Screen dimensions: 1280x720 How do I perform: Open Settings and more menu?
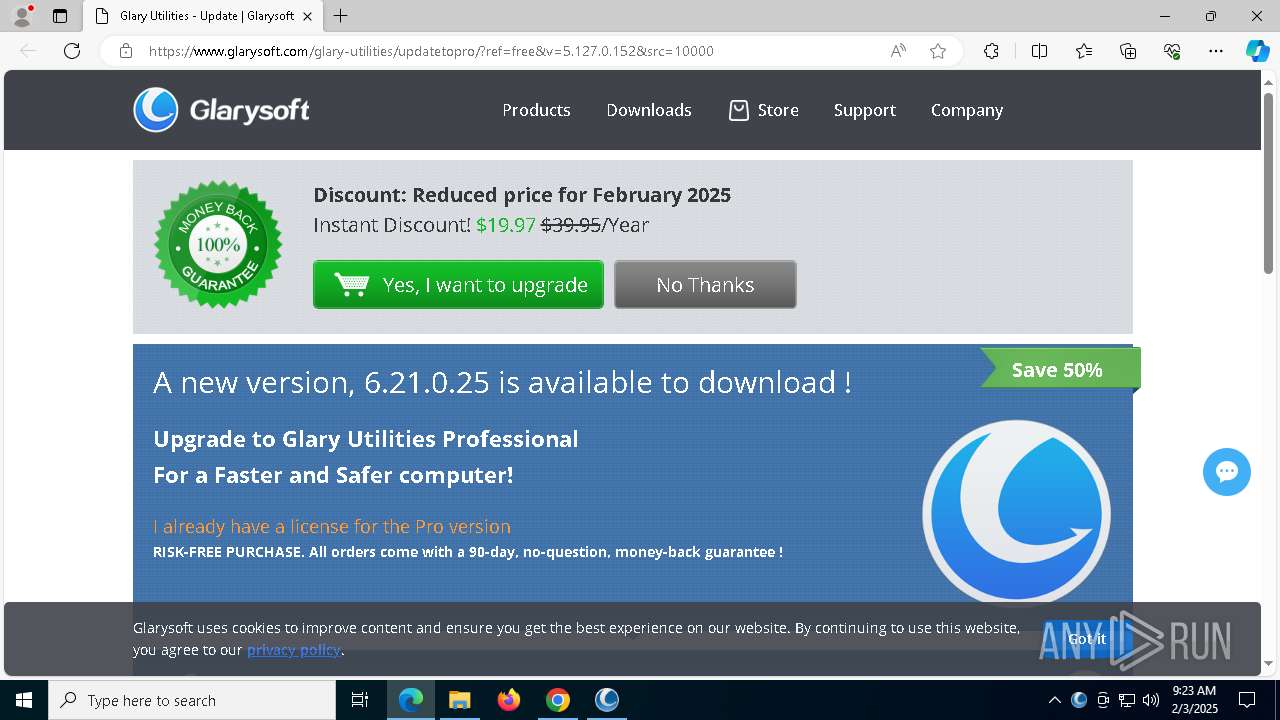pos(1216,51)
